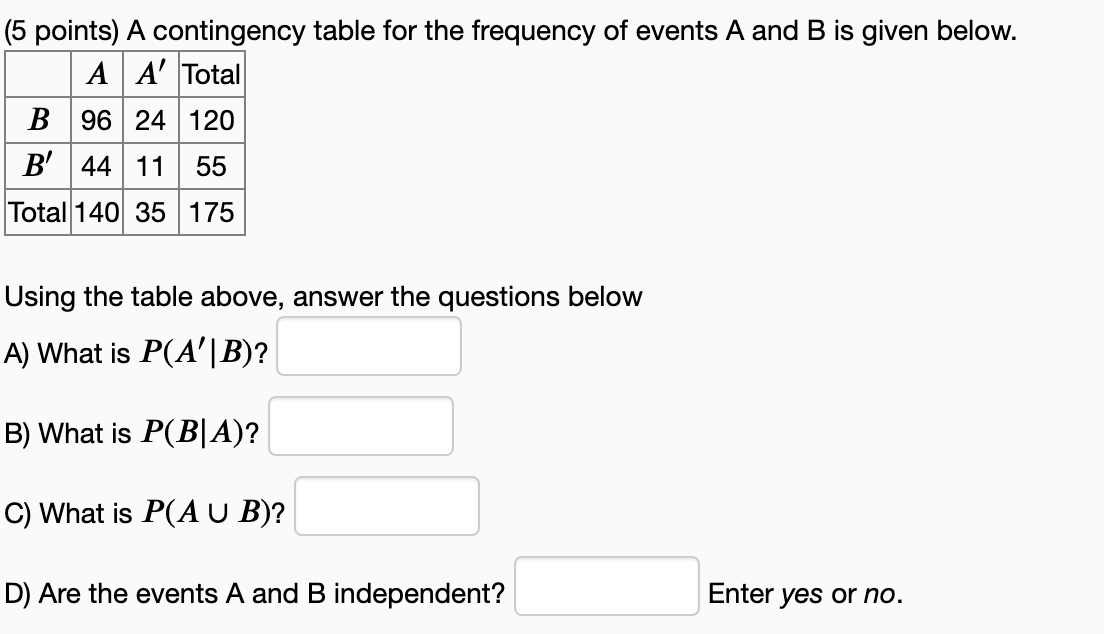1104x634 pixels.
Task: Select the cell containing 44
Action: 94,166
